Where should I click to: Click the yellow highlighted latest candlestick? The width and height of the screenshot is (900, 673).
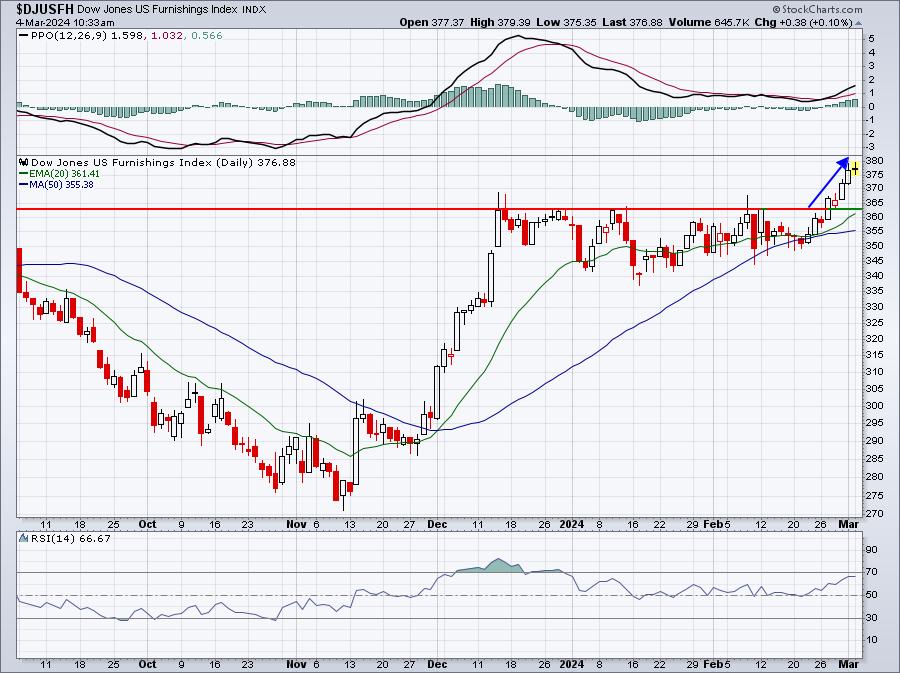855,169
